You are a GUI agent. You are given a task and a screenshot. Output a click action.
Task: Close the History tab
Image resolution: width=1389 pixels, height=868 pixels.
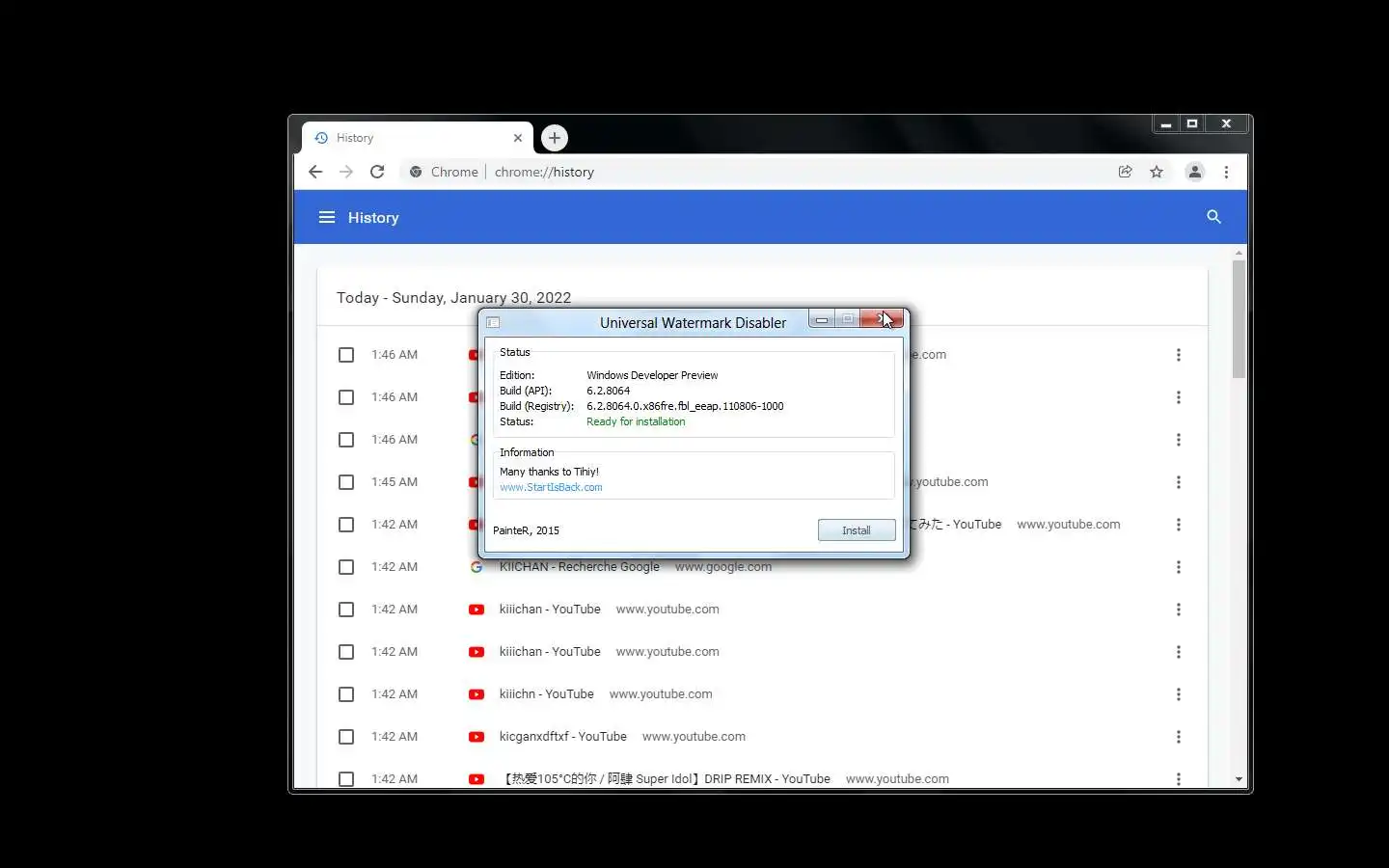pos(518,138)
